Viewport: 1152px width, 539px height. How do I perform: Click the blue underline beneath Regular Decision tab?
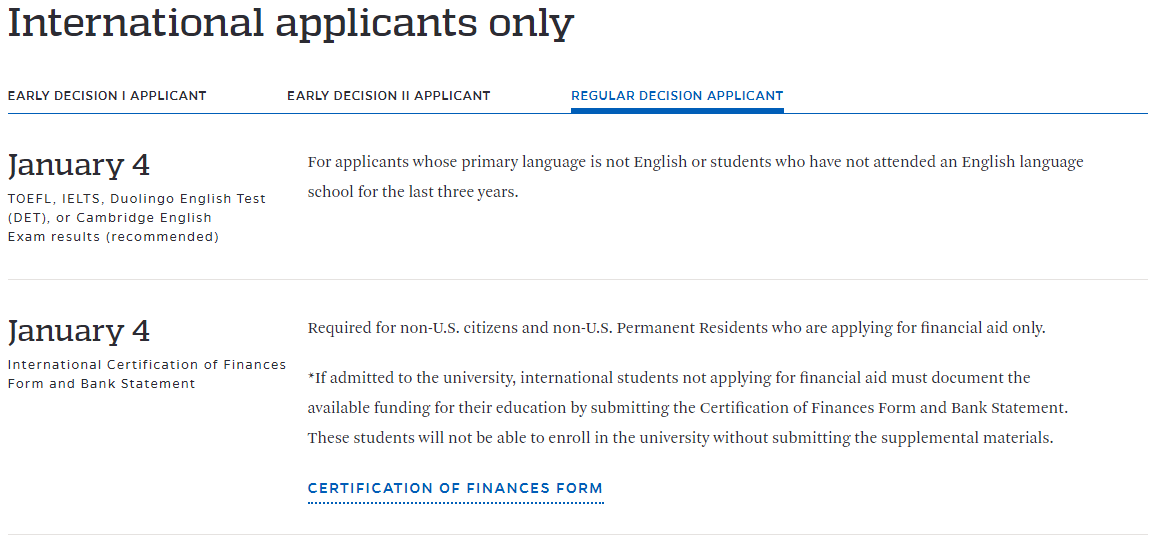677,111
